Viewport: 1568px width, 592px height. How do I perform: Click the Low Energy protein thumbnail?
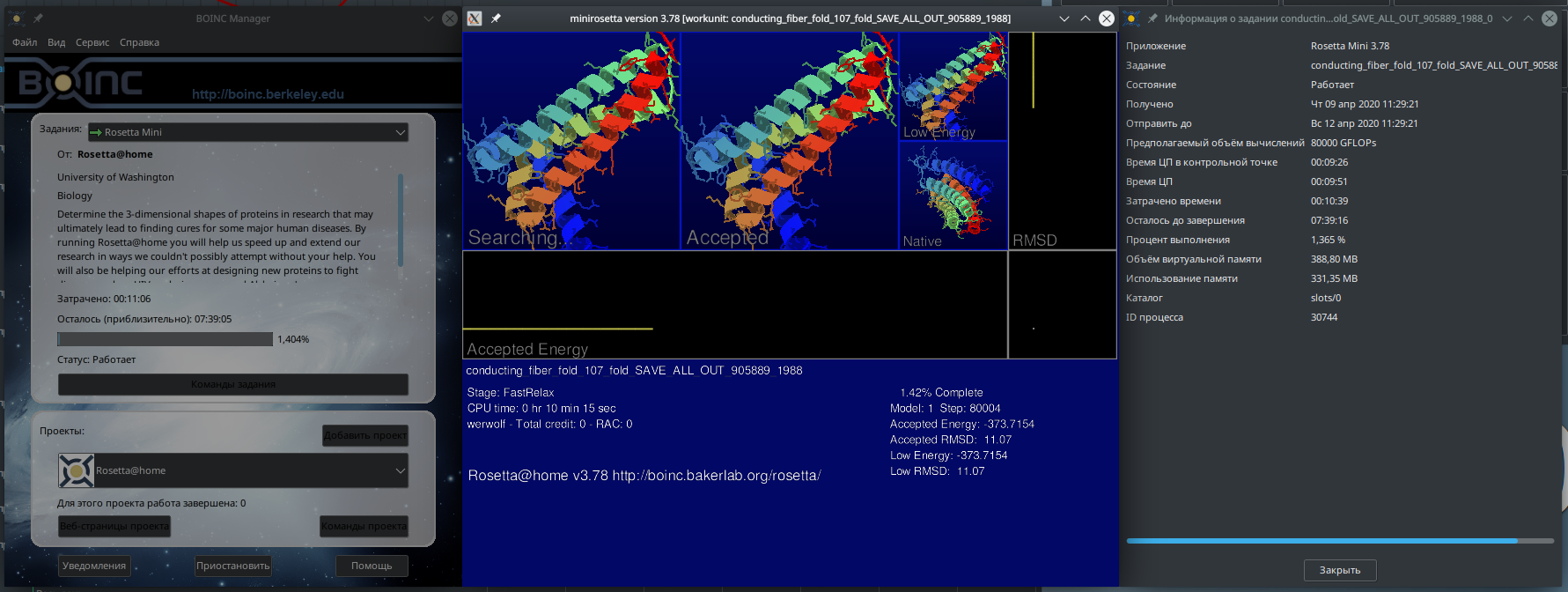point(953,86)
